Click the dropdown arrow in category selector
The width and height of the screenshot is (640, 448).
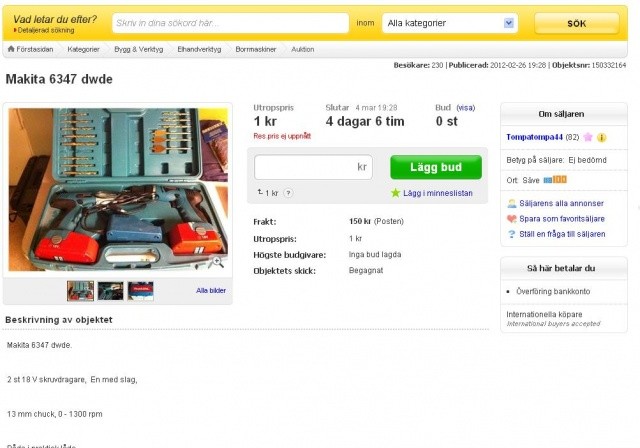tap(509, 23)
